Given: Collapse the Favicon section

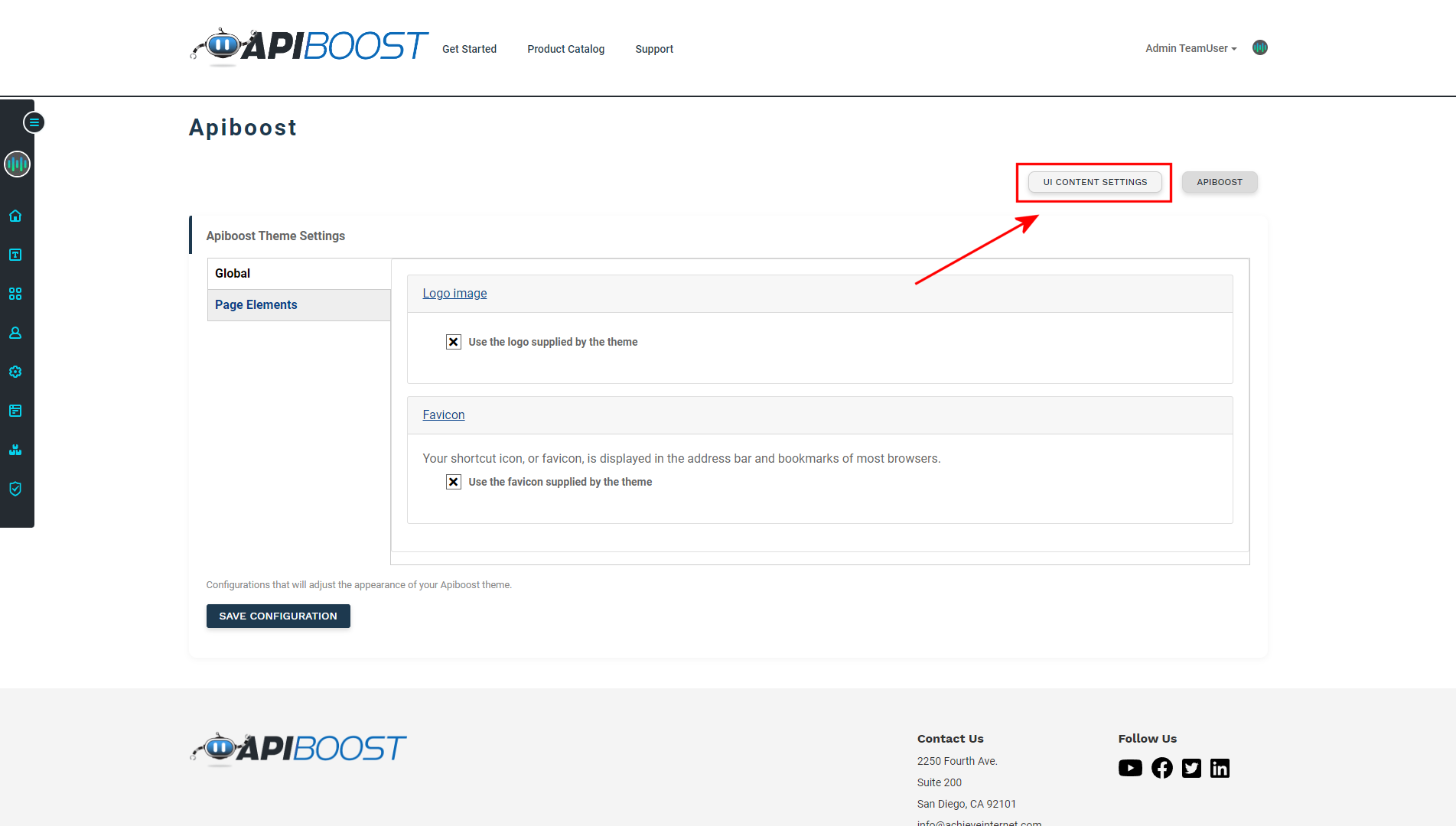Looking at the screenshot, I should point(444,415).
